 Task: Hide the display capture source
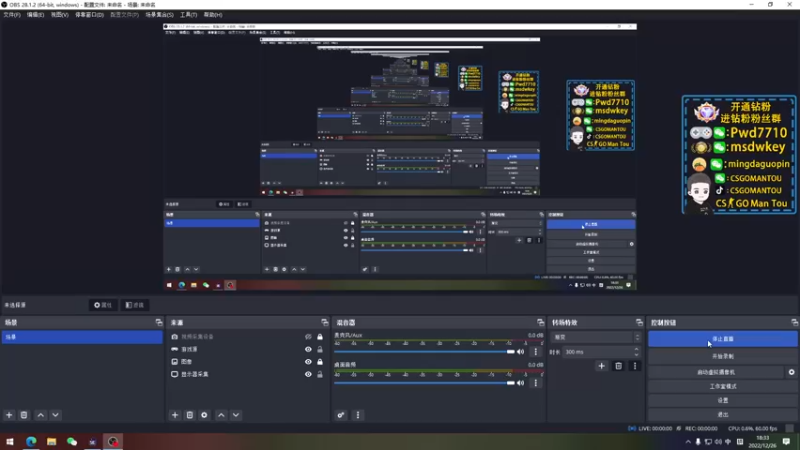click(x=308, y=374)
